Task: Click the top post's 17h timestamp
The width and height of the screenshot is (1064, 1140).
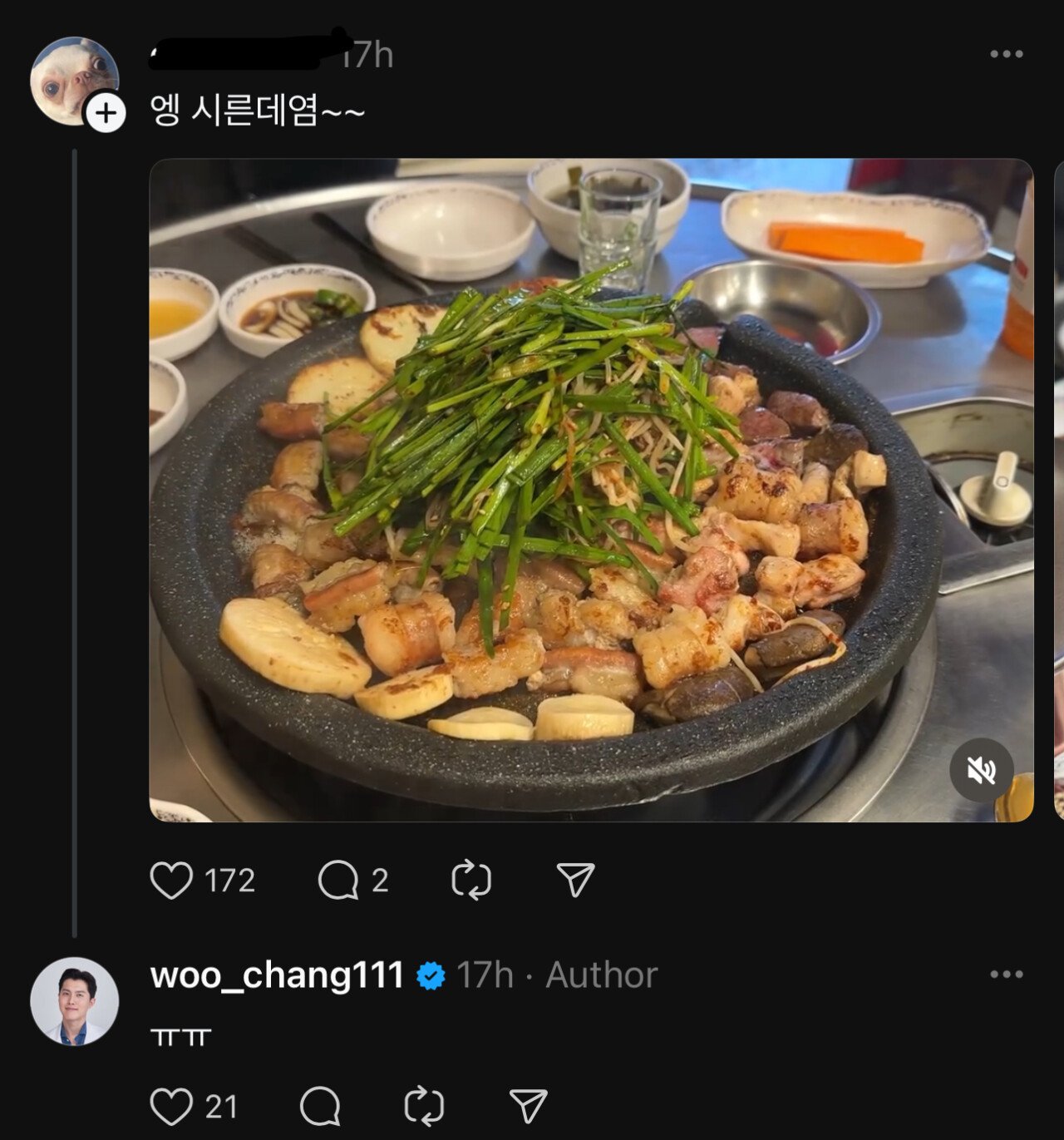Action: pyautogui.click(x=370, y=55)
